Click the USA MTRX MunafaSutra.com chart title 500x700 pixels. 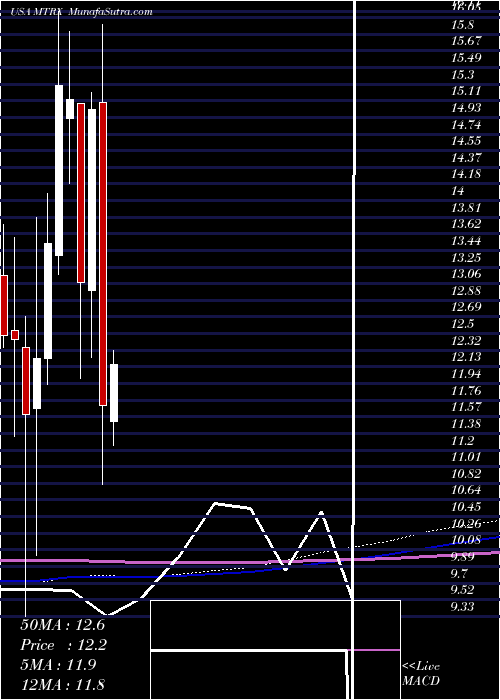pyautogui.click(x=82, y=12)
